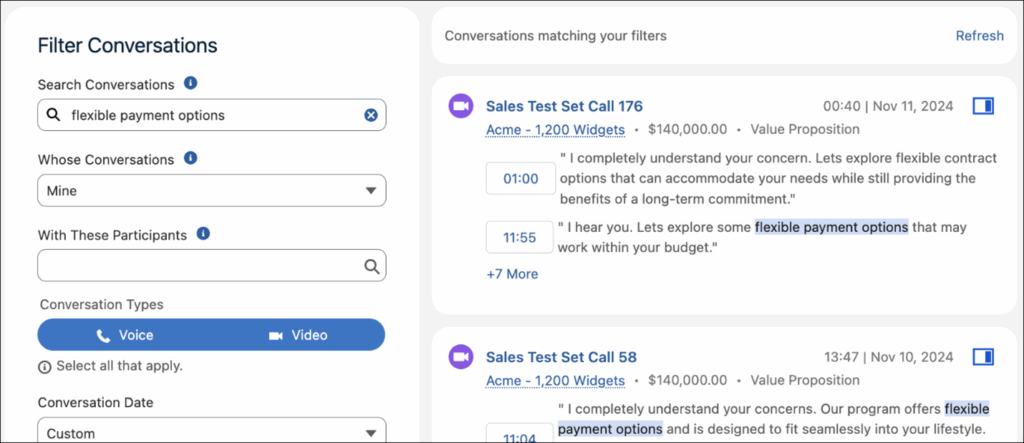The height and width of the screenshot is (443, 1024).
Task: Toggle the Video conversation type
Action: pos(298,335)
